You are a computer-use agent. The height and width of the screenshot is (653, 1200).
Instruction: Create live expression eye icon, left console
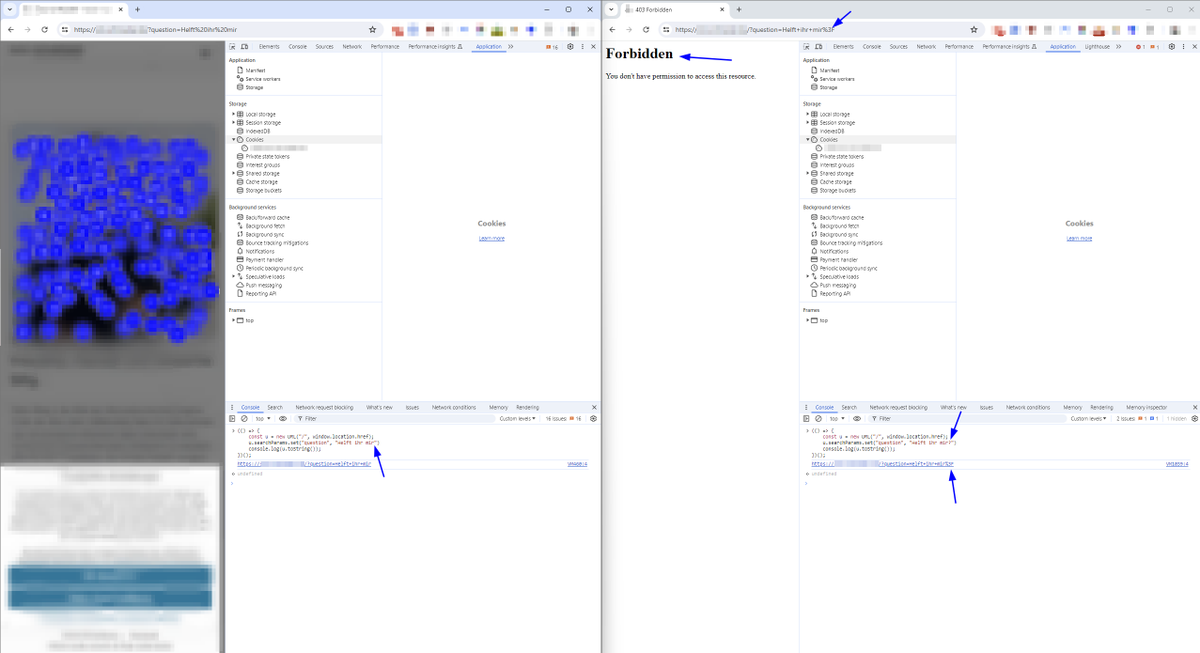[283, 419]
